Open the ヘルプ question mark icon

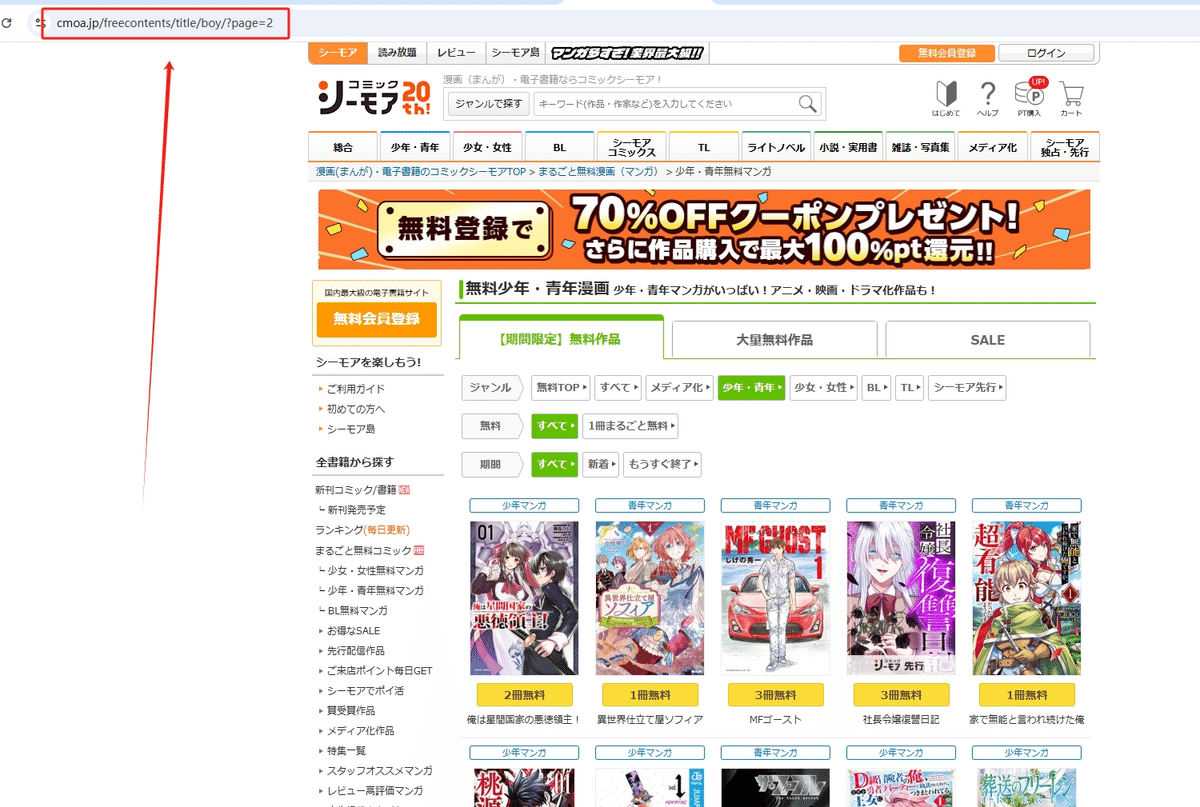[987, 99]
